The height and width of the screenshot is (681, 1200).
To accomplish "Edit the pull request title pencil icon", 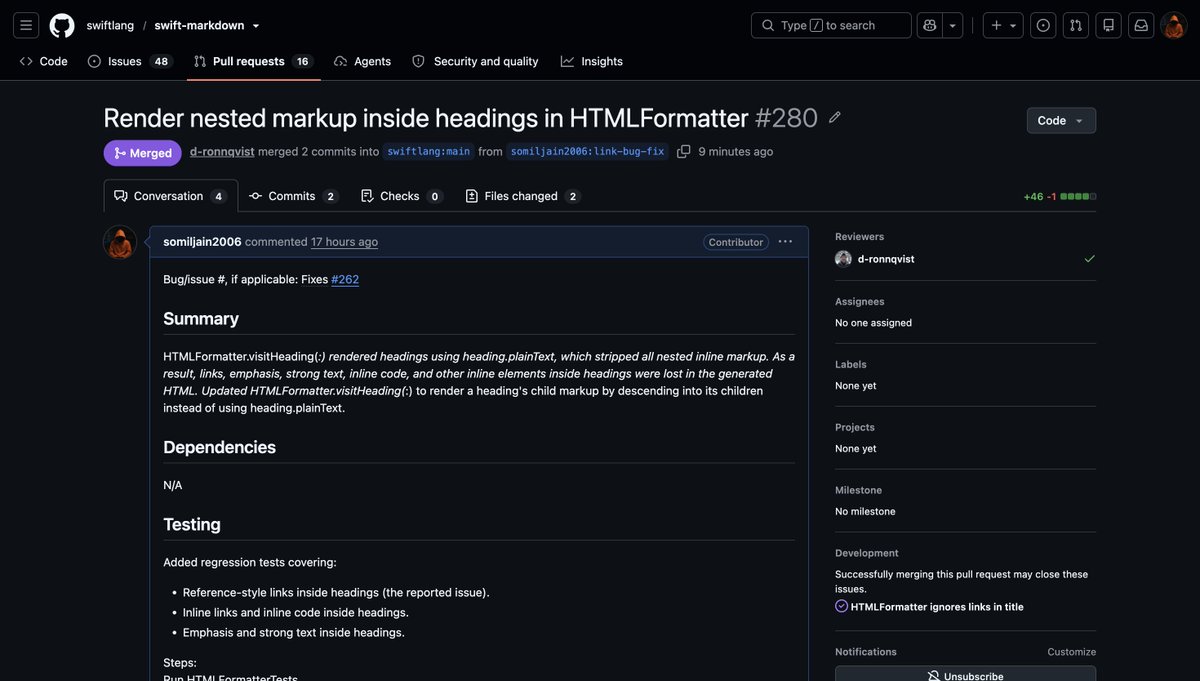I will pos(835,117).
